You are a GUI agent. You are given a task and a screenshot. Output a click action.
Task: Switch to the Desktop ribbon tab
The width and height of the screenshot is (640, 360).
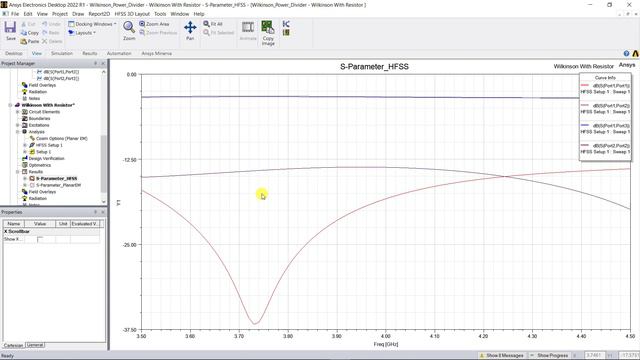(x=13, y=53)
